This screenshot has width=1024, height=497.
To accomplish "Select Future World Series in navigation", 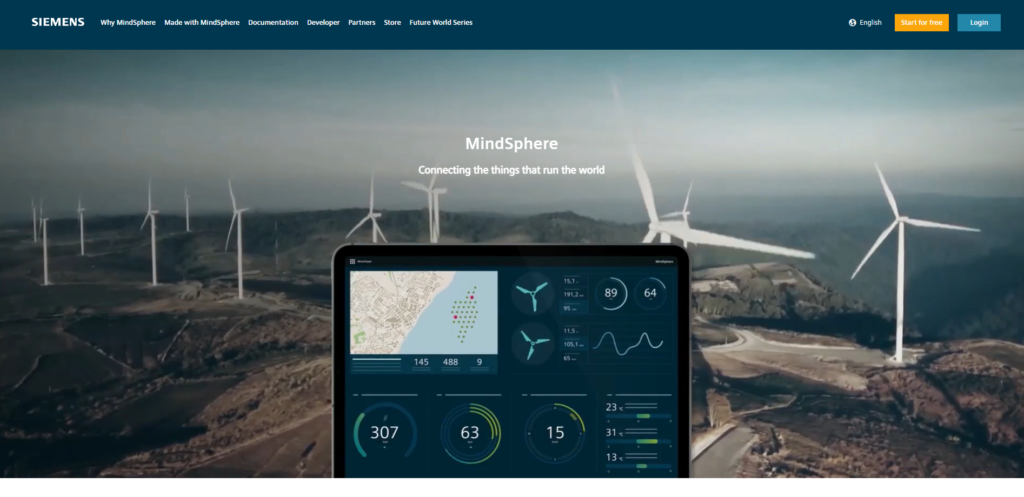I will point(440,22).
